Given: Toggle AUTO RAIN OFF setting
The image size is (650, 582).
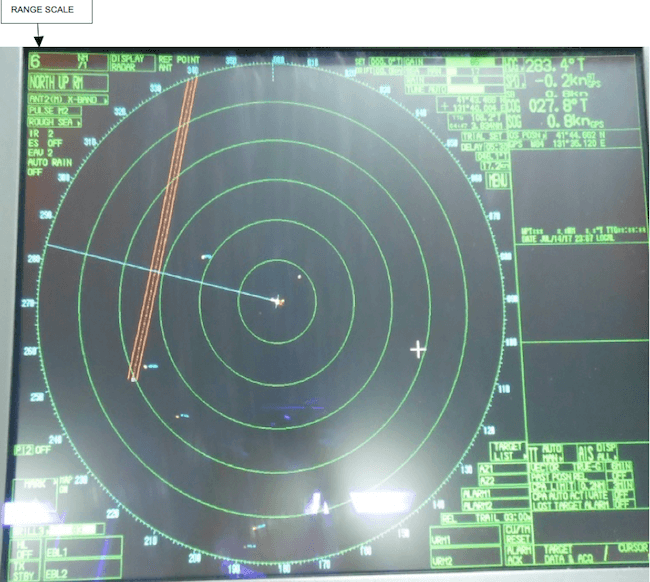Looking at the screenshot, I should pyautogui.click(x=50, y=167).
